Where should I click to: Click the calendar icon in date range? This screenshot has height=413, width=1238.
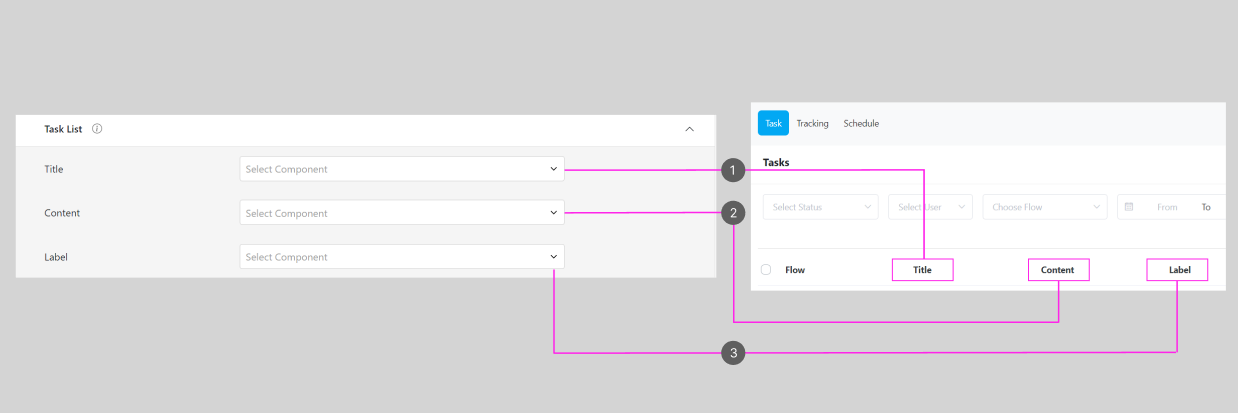(x=1129, y=207)
